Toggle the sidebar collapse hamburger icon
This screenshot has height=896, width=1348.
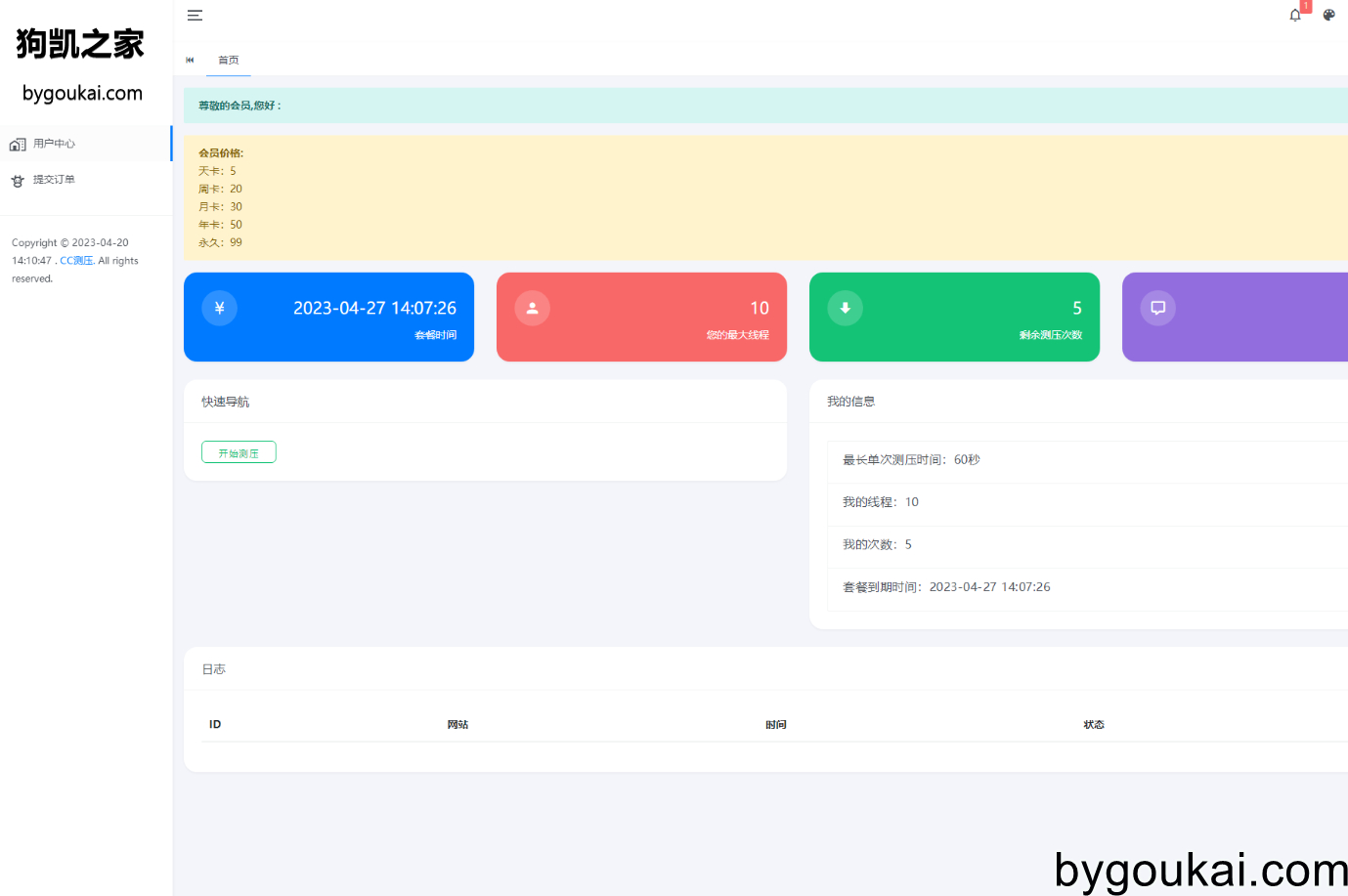[x=195, y=15]
